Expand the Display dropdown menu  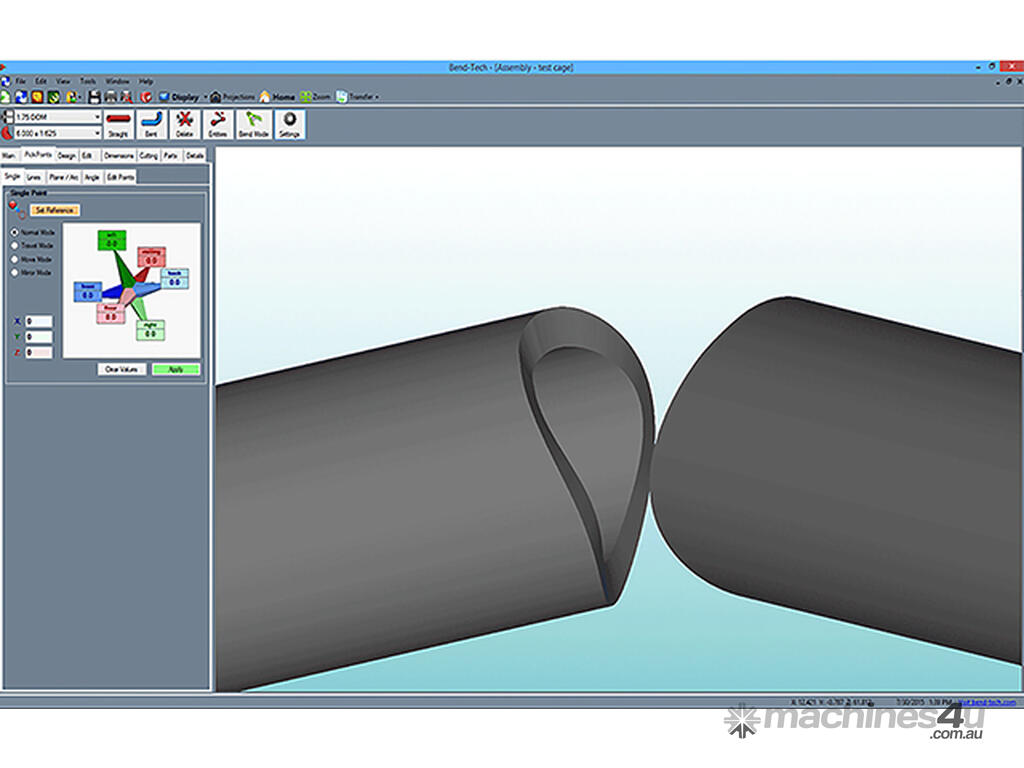click(203, 97)
